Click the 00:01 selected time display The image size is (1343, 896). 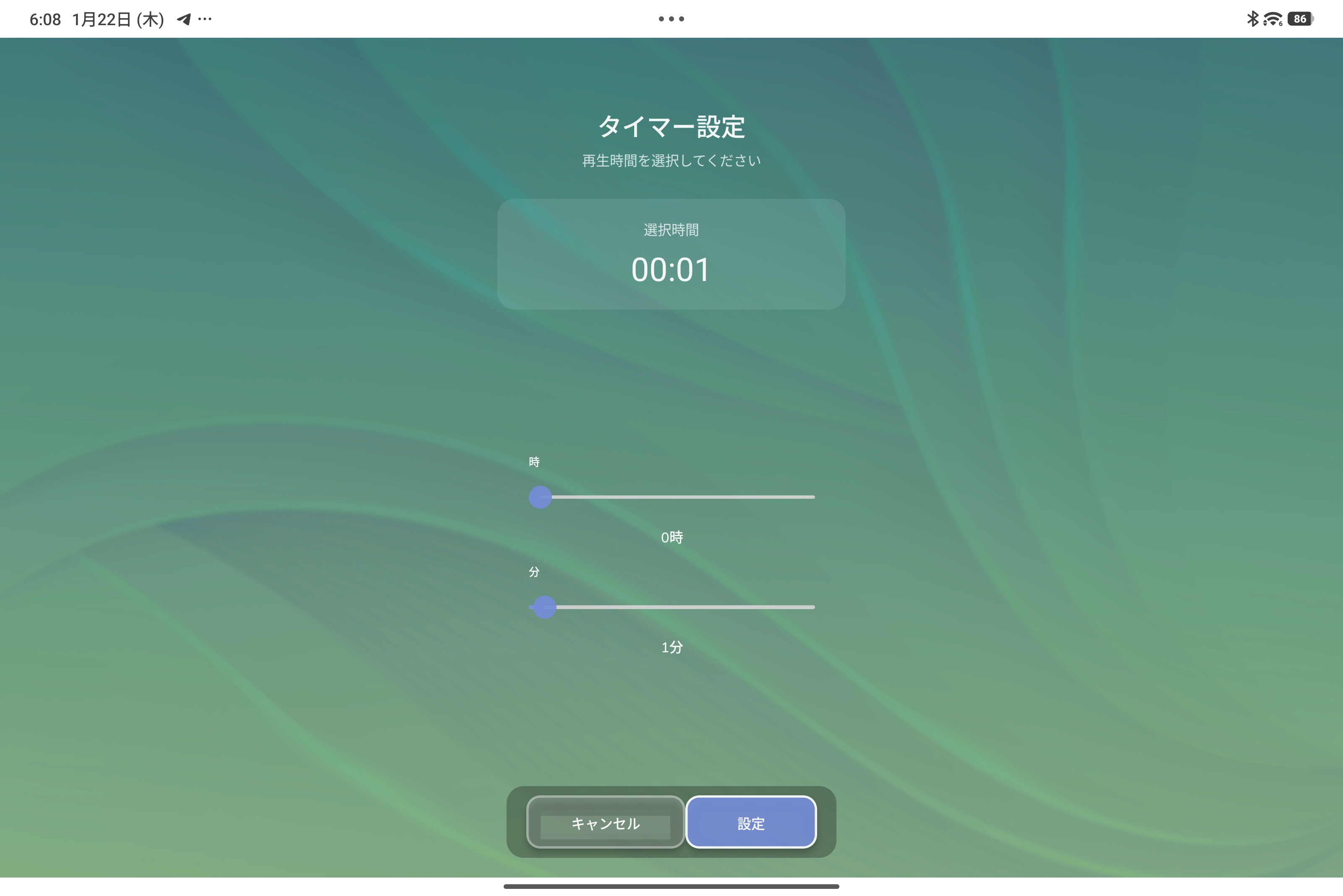click(671, 270)
